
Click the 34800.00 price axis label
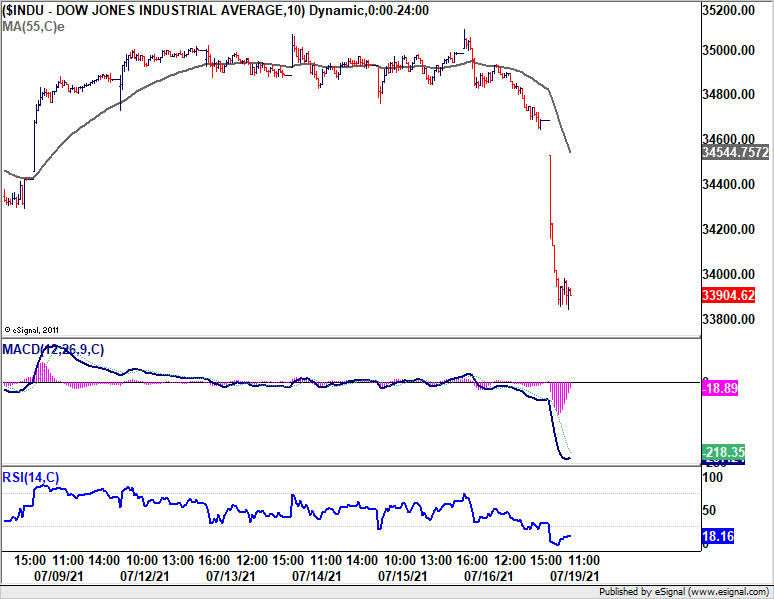(x=729, y=94)
